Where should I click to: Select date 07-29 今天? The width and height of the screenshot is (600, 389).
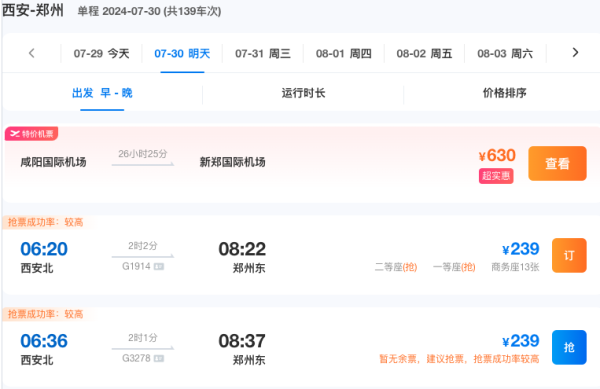click(101, 54)
